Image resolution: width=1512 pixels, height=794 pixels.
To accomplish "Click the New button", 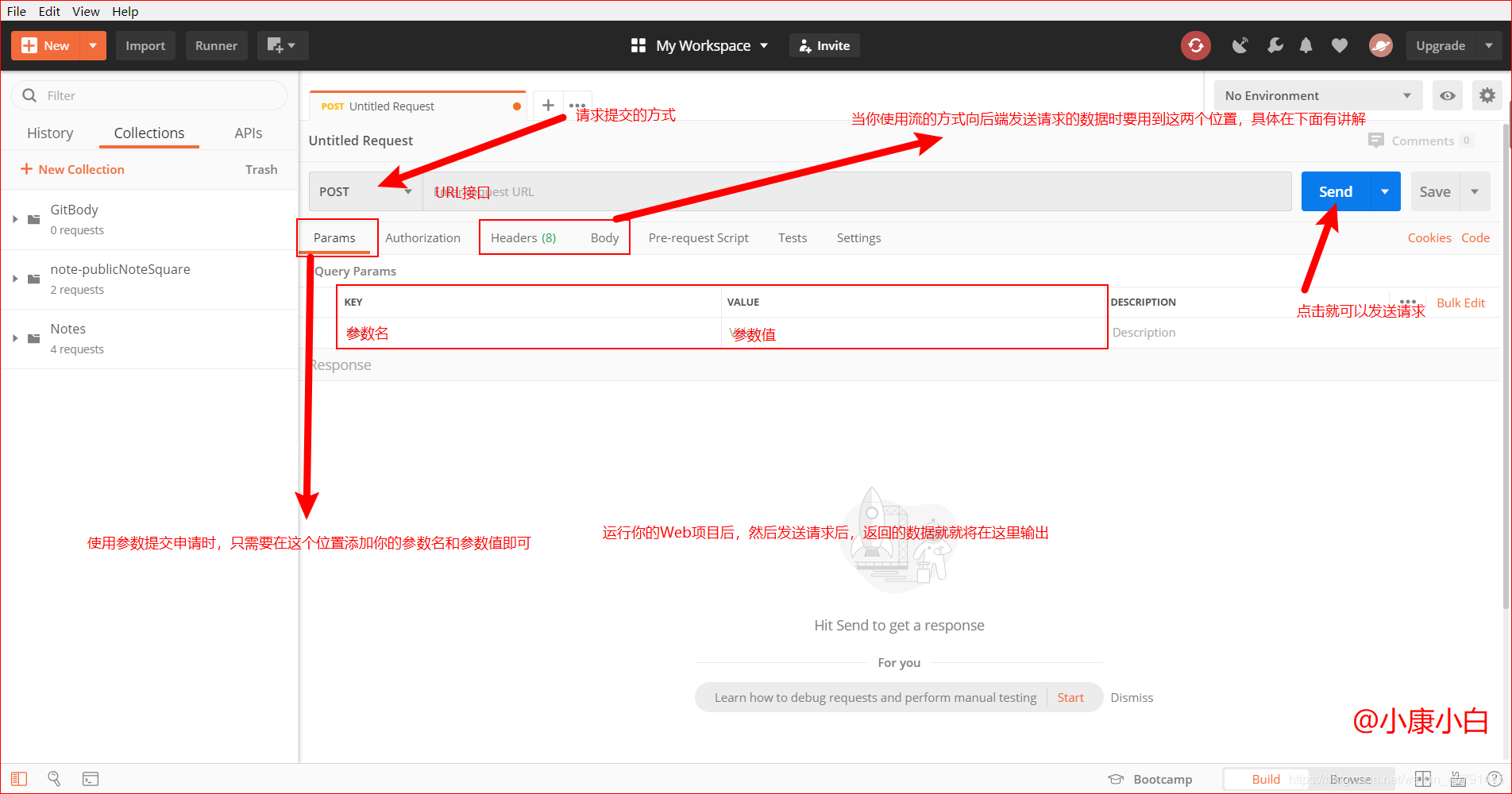I will [46, 46].
